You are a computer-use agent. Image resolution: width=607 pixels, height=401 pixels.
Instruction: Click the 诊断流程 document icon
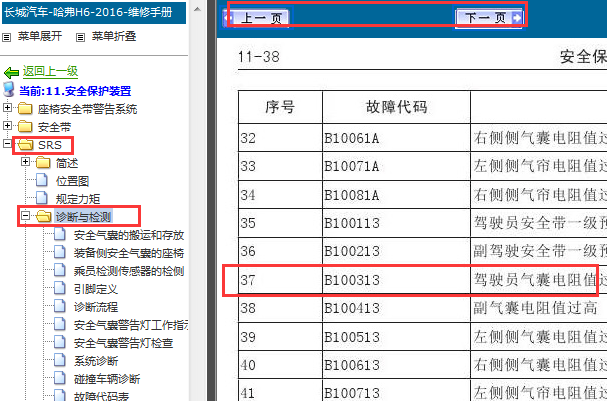coord(60,306)
